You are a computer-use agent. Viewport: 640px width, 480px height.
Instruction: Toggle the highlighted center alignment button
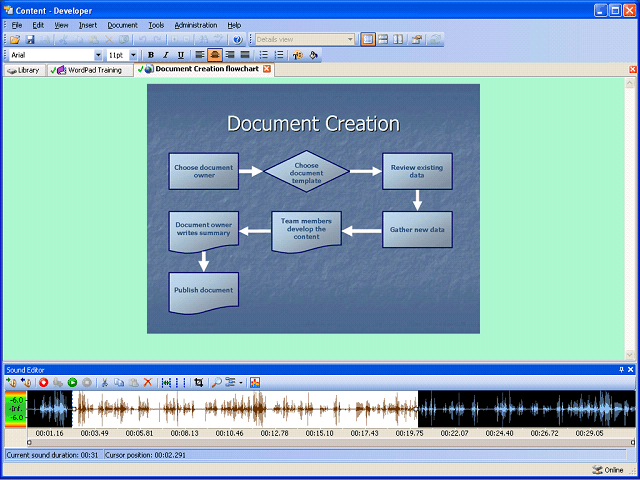(215, 55)
